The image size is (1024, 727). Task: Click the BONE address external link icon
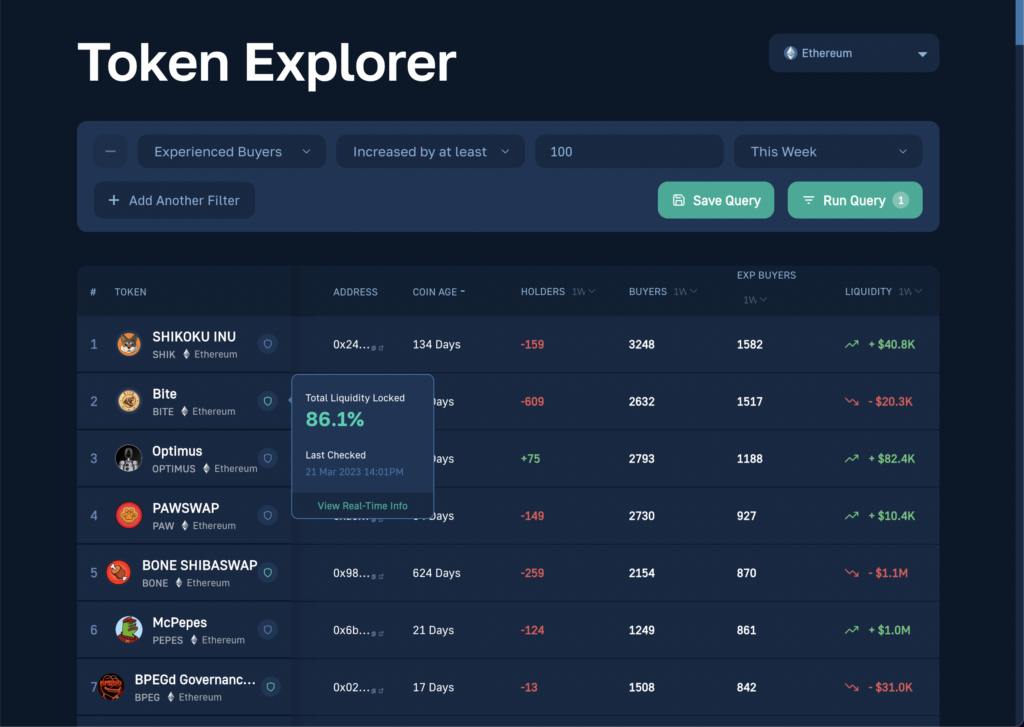pos(381,577)
